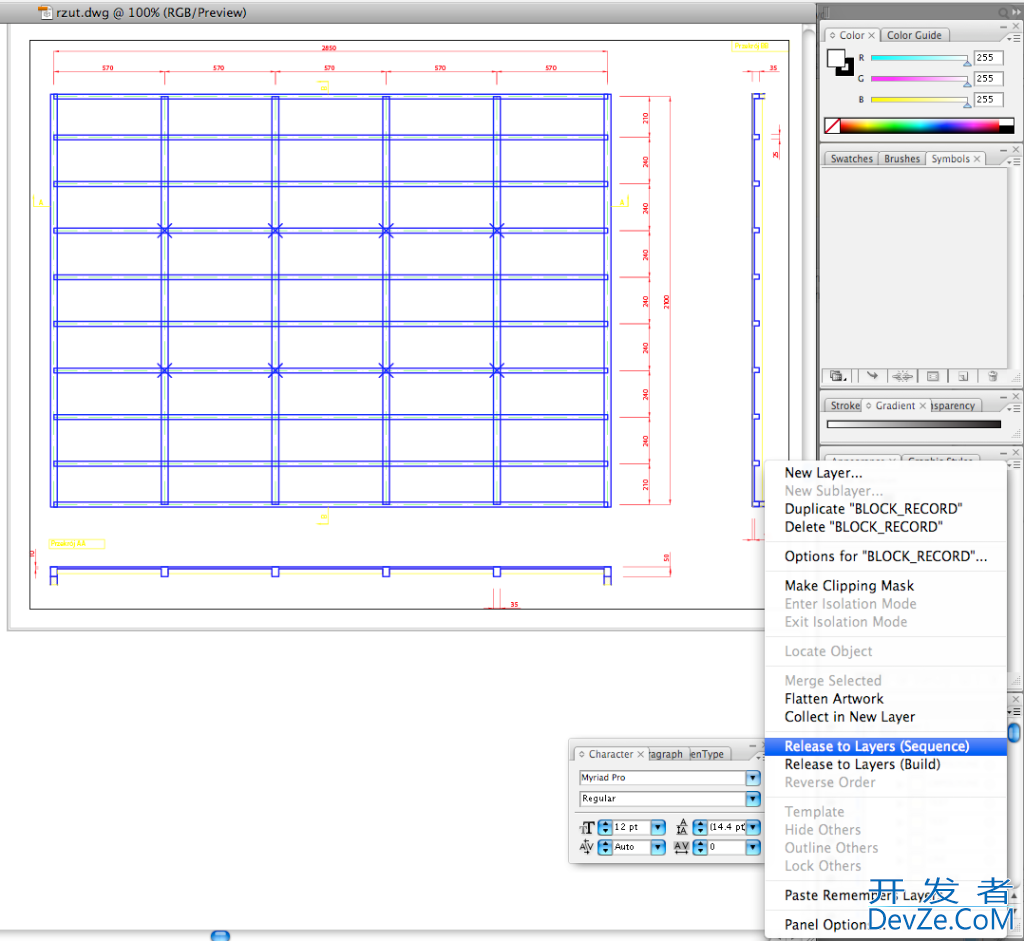The image size is (1024, 941).
Task: Cycle the Color panel view arrows
Action: click(832, 35)
